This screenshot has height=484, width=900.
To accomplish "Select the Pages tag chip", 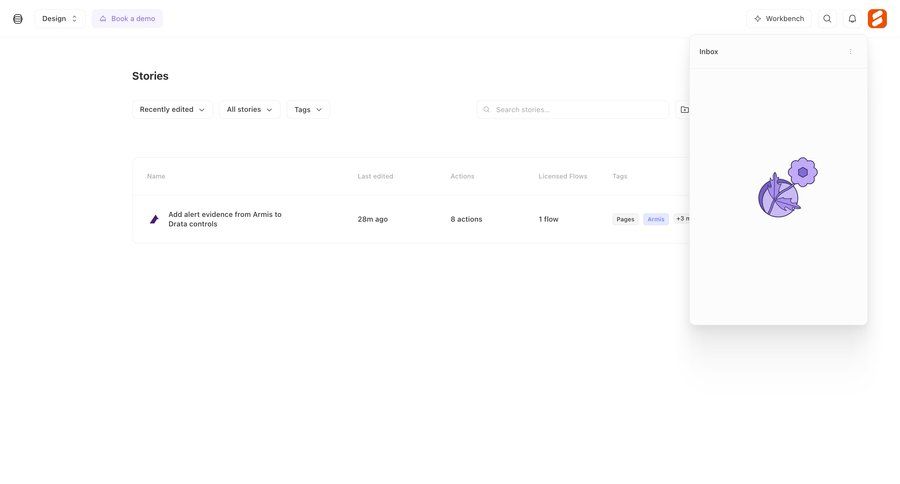I will [625, 219].
